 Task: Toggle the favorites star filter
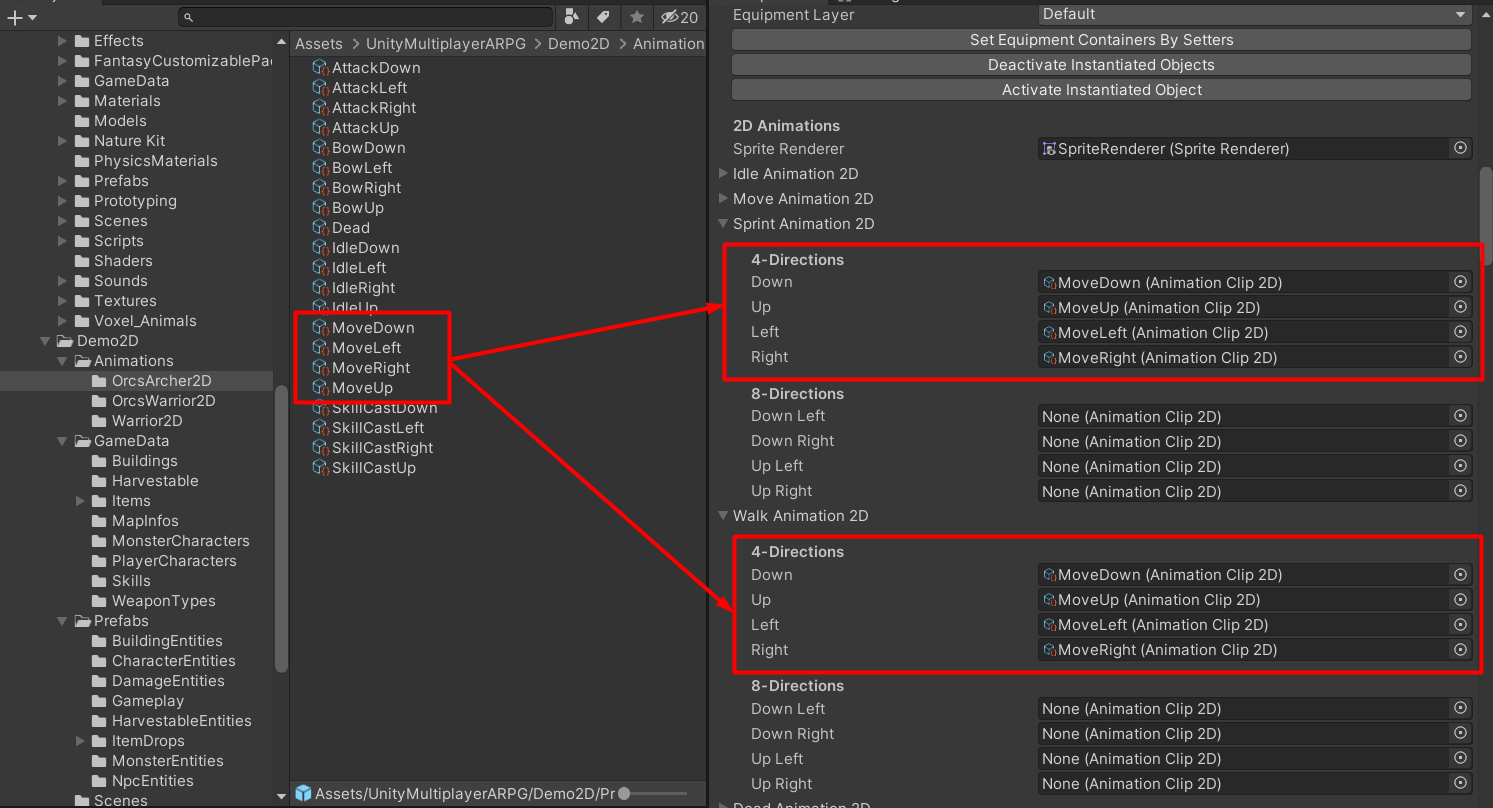point(636,17)
